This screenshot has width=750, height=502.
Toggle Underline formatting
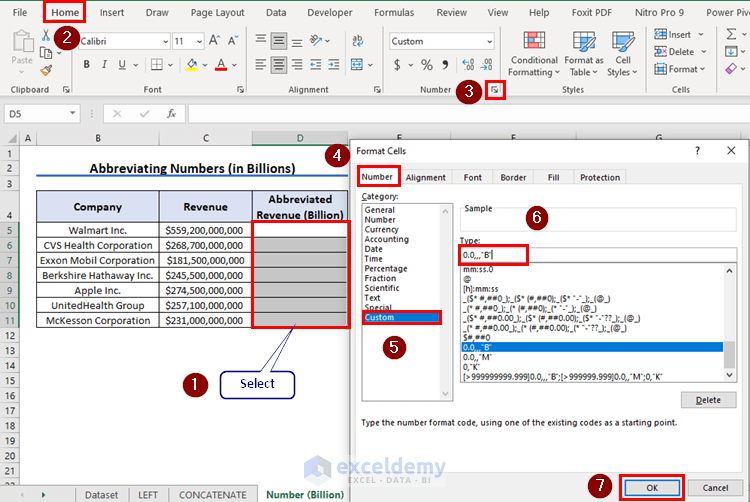click(122, 64)
